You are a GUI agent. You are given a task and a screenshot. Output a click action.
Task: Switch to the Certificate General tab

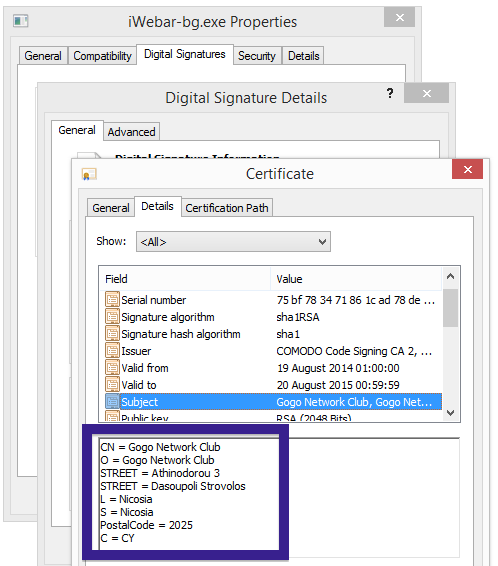(x=111, y=208)
